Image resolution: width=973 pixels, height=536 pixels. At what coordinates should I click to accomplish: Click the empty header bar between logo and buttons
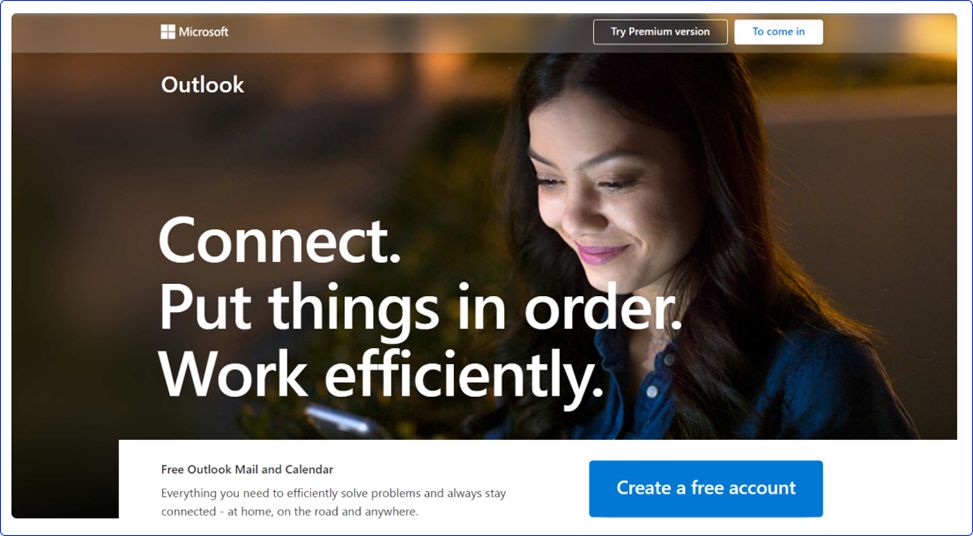[x=410, y=32]
